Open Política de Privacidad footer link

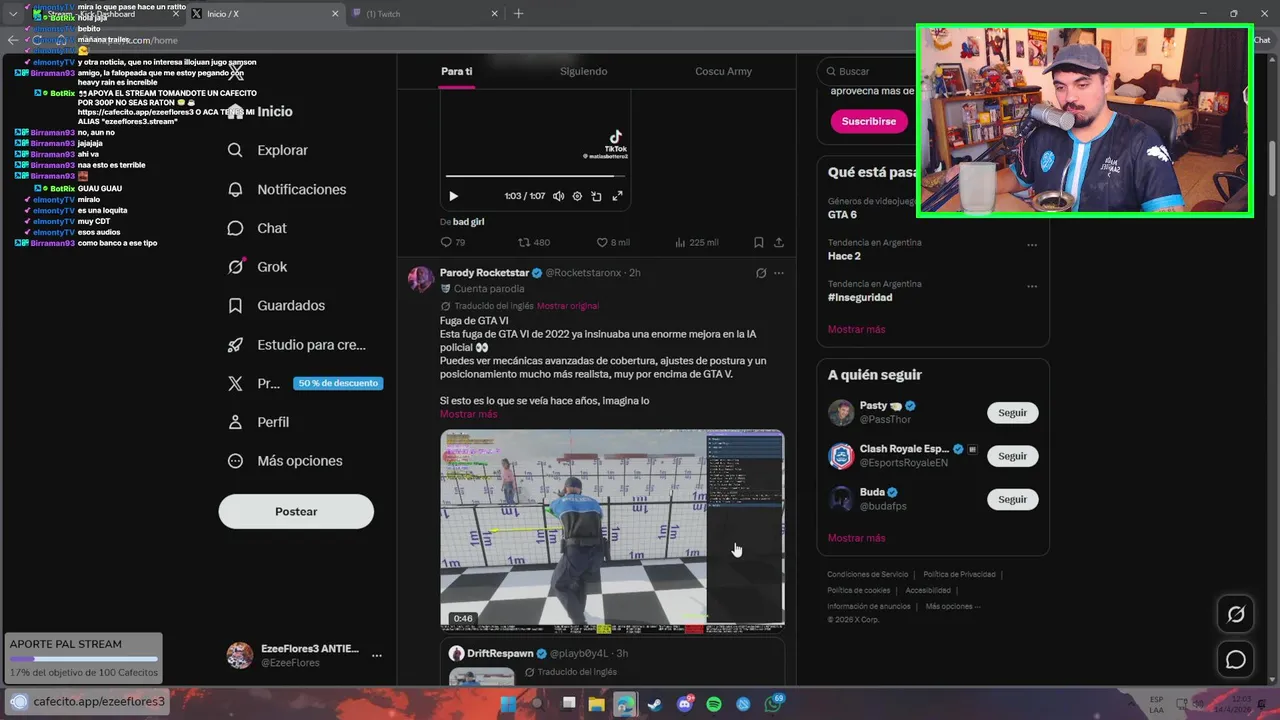(x=959, y=574)
